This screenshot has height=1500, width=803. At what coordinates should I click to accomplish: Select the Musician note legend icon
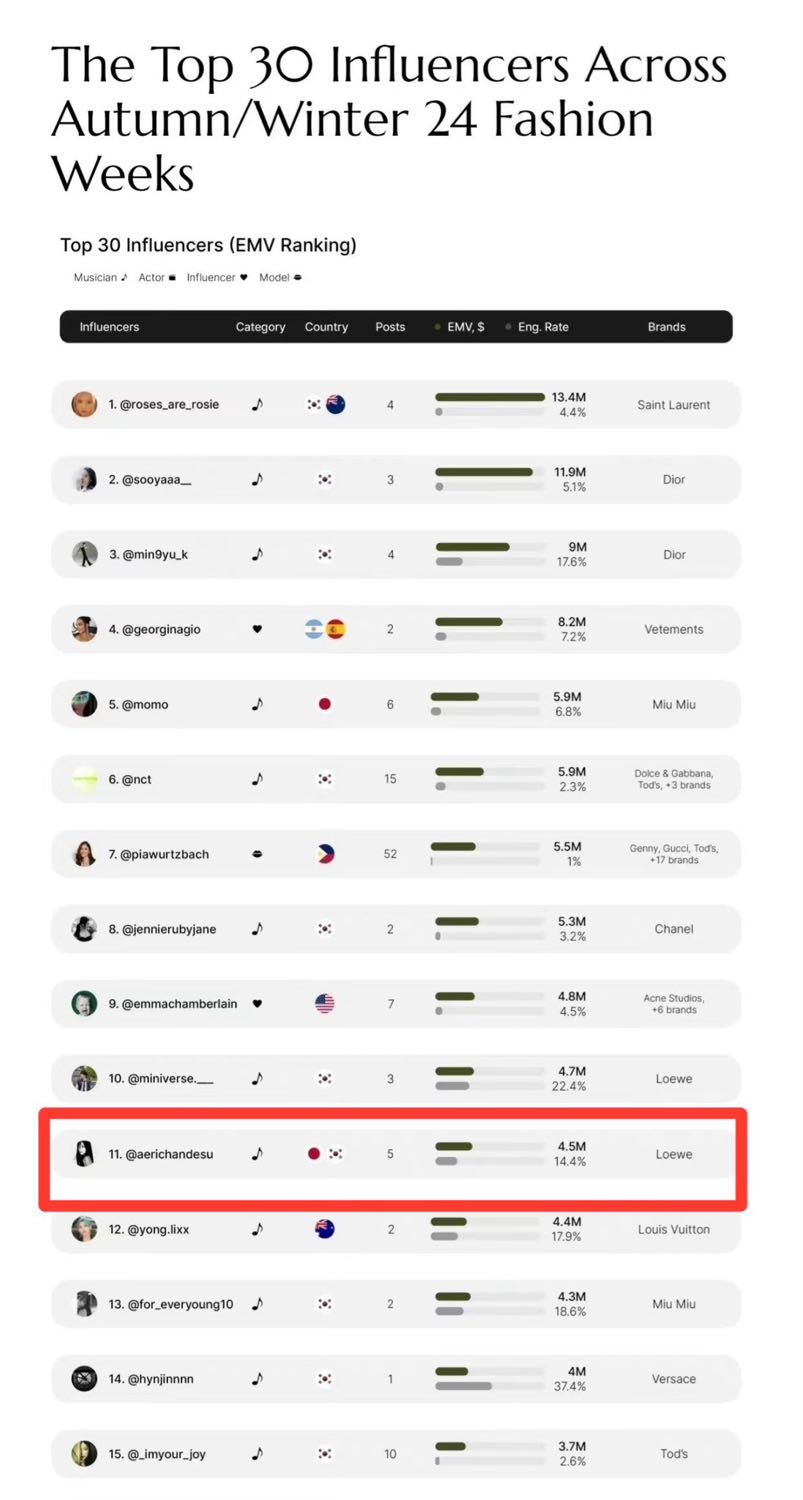(124, 278)
